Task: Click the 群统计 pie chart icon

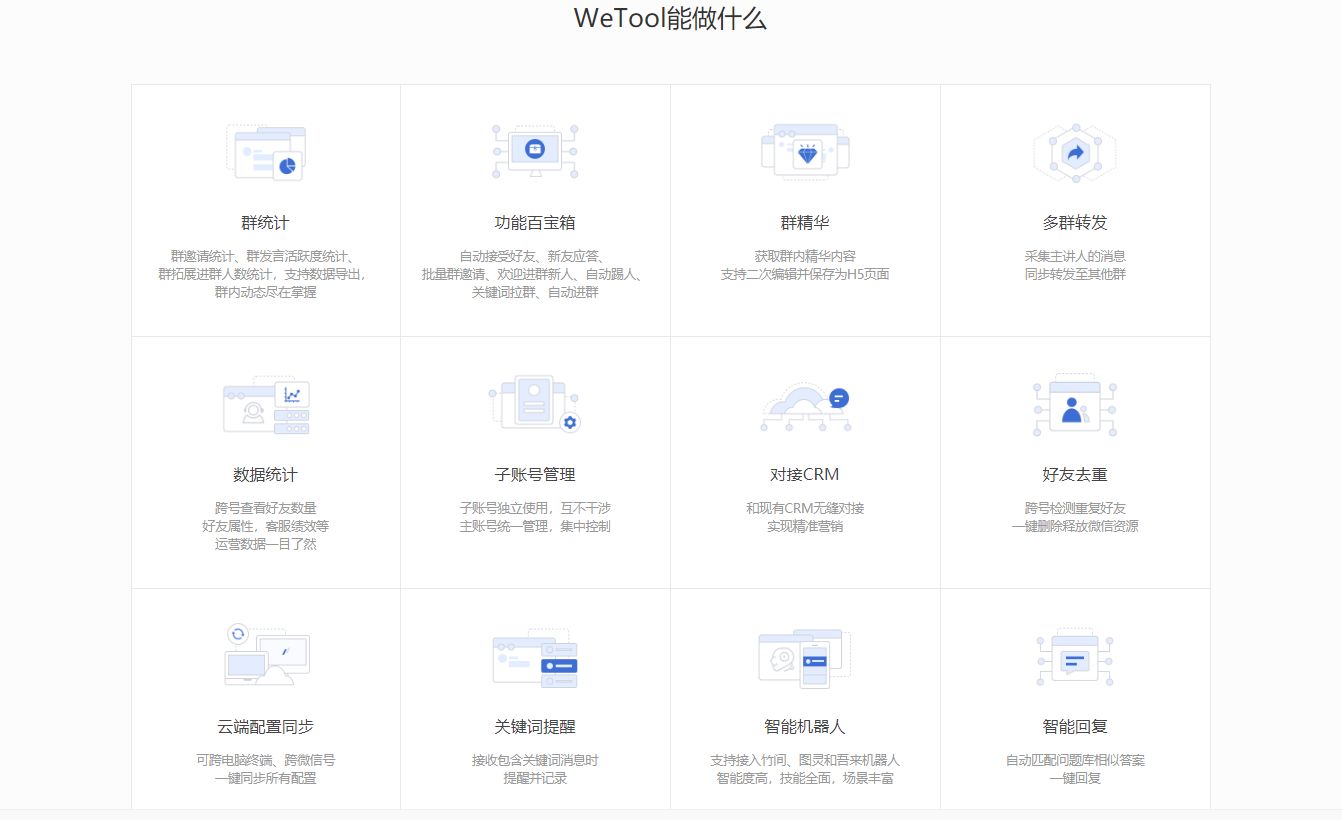Action: [265, 152]
